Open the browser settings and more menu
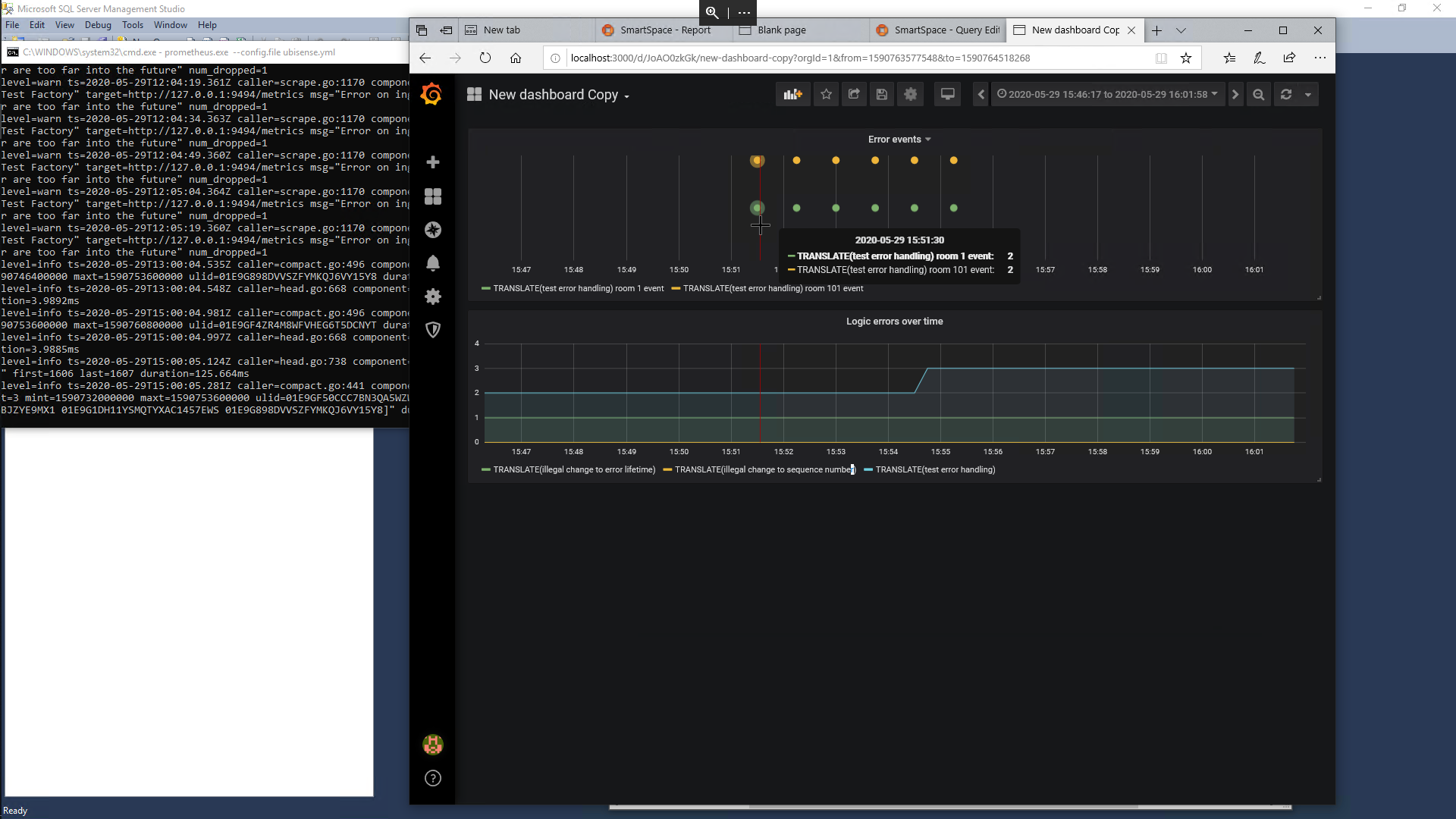 pos(1320,58)
